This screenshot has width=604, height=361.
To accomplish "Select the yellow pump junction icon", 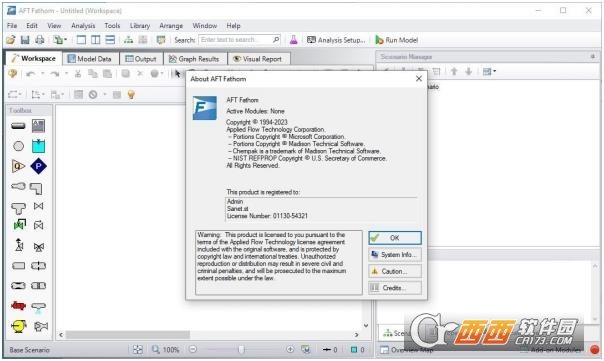I will pyautogui.click(x=18, y=326).
